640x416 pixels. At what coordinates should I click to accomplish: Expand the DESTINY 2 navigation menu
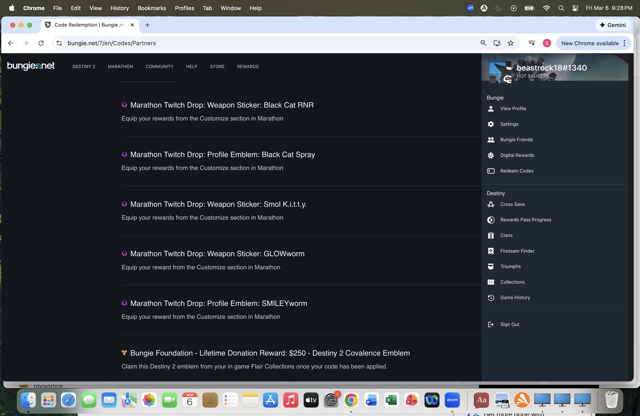(x=84, y=67)
